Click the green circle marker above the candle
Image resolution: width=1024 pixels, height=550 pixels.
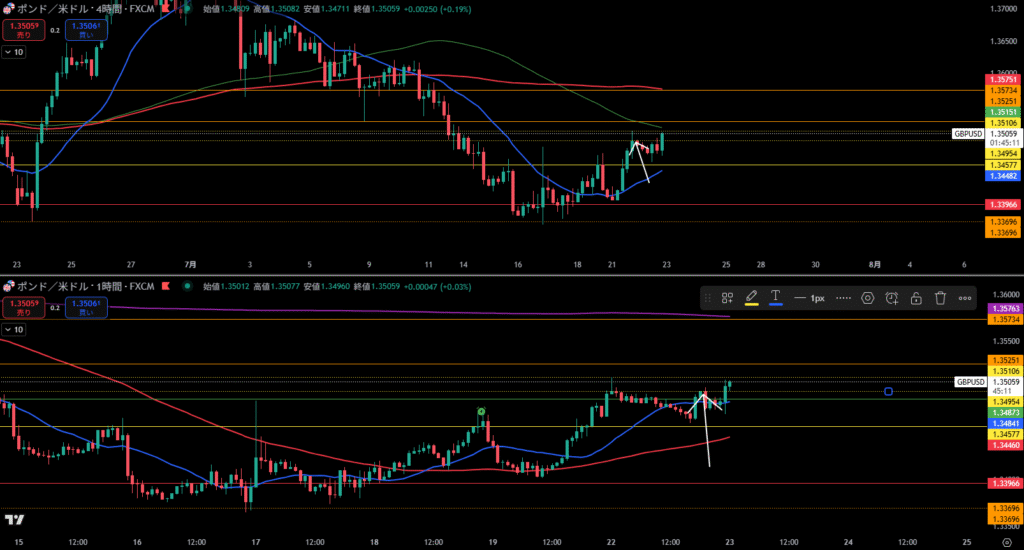pyautogui.click(x=481, y=412)
